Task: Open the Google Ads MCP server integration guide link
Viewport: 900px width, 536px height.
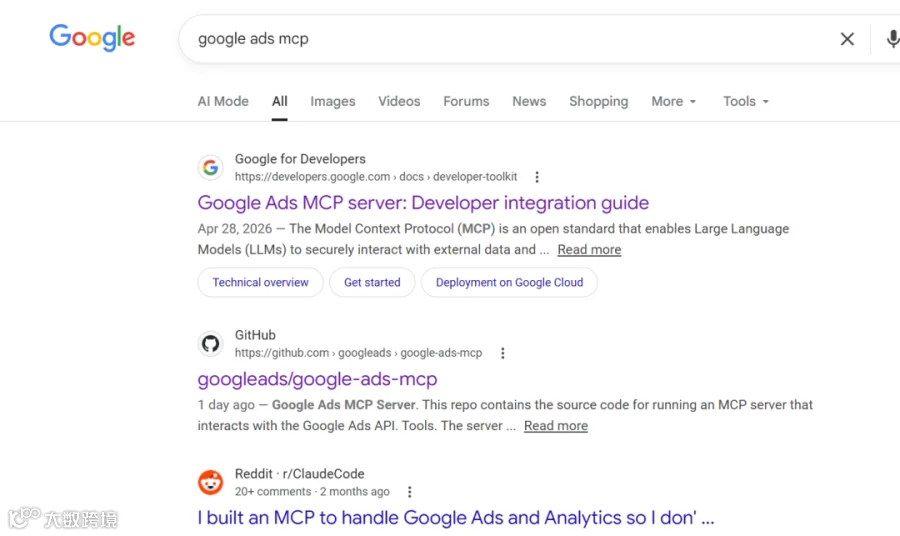Action: pos(423,203)
